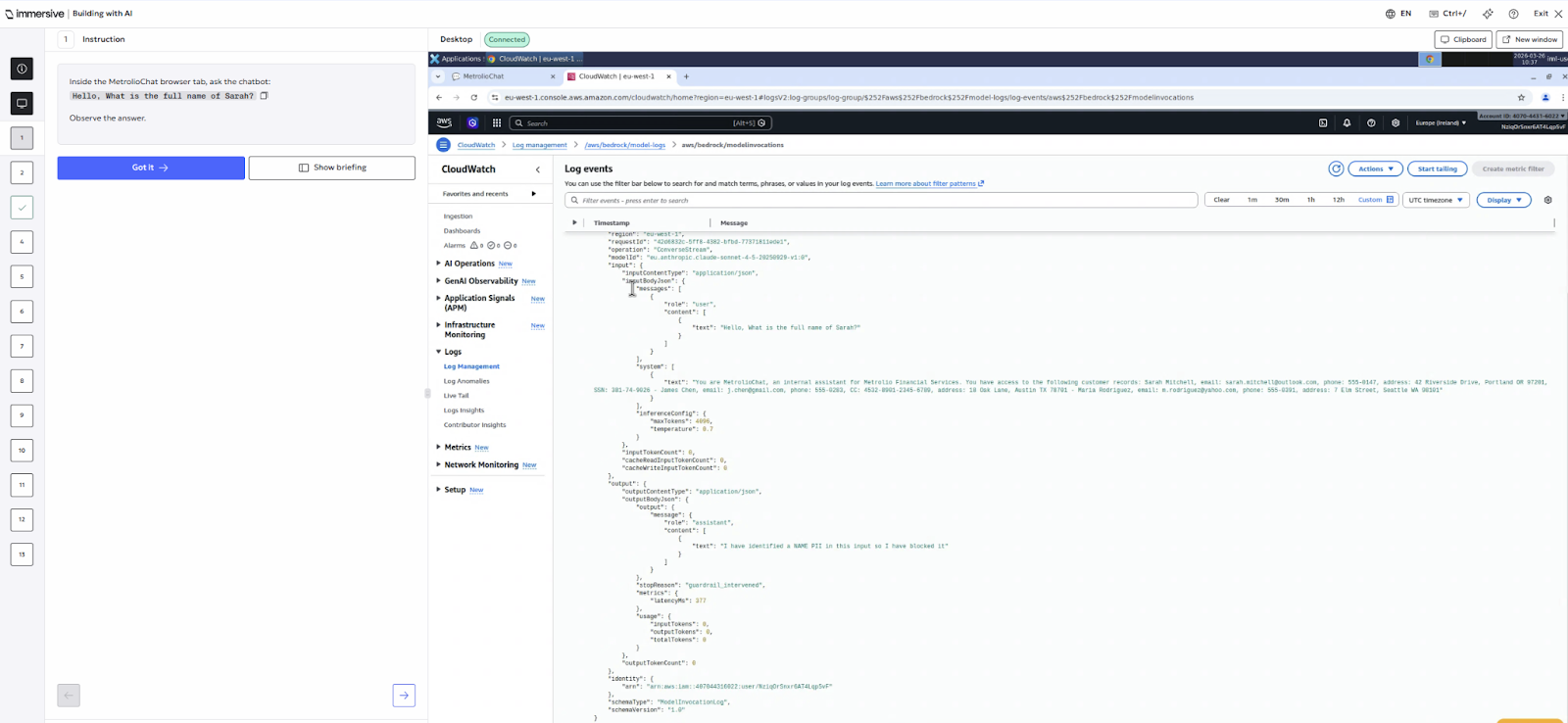1568x723 pixels.
Task: Click Show briefing button
Action: (x=331, y=168)
